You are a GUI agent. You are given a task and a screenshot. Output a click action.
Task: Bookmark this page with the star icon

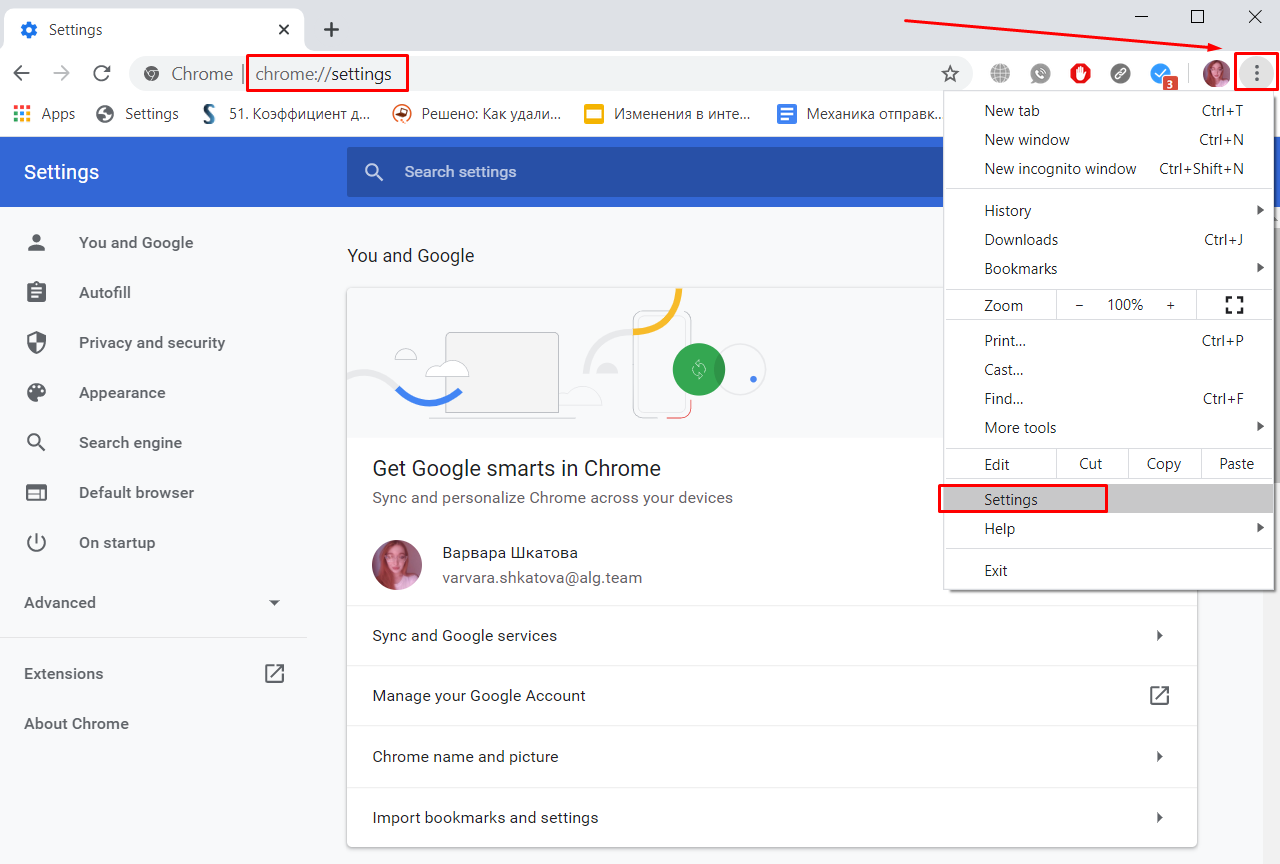(950, 73)
